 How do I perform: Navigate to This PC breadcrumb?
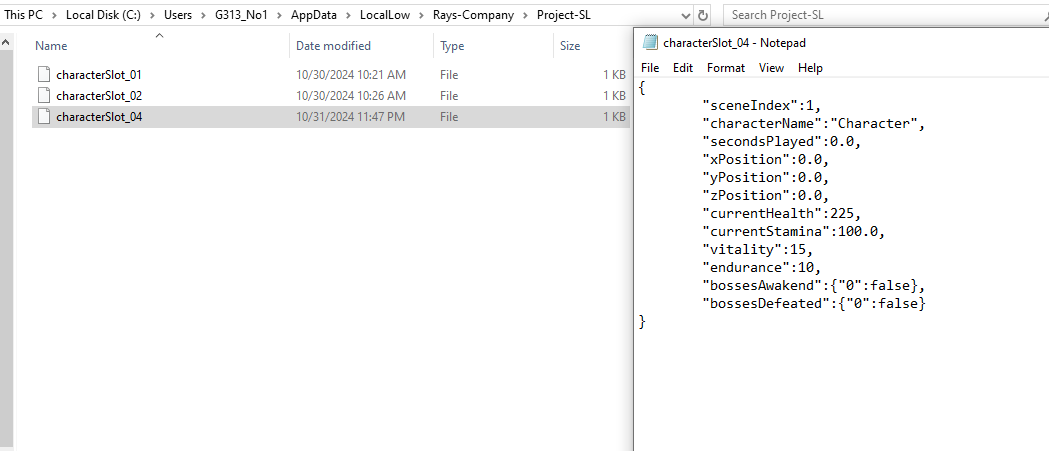pos(23,15)
